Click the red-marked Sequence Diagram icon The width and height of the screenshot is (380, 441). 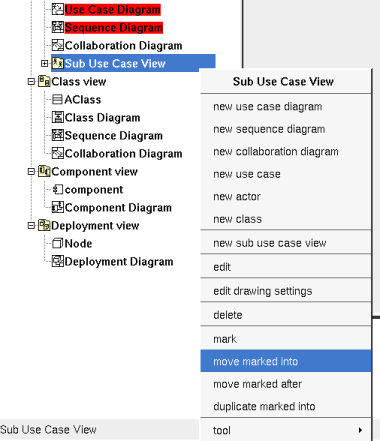click(58, 27)
